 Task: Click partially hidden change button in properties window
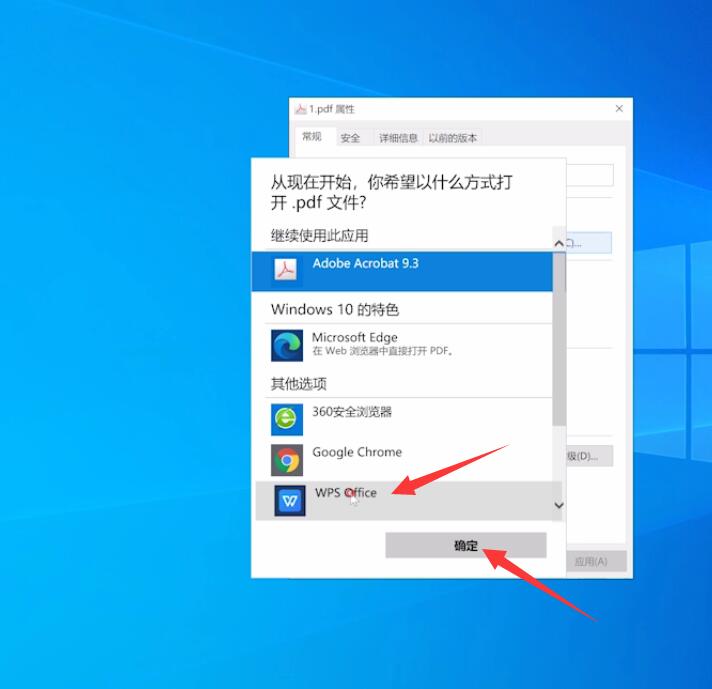(x=588, y=243)
